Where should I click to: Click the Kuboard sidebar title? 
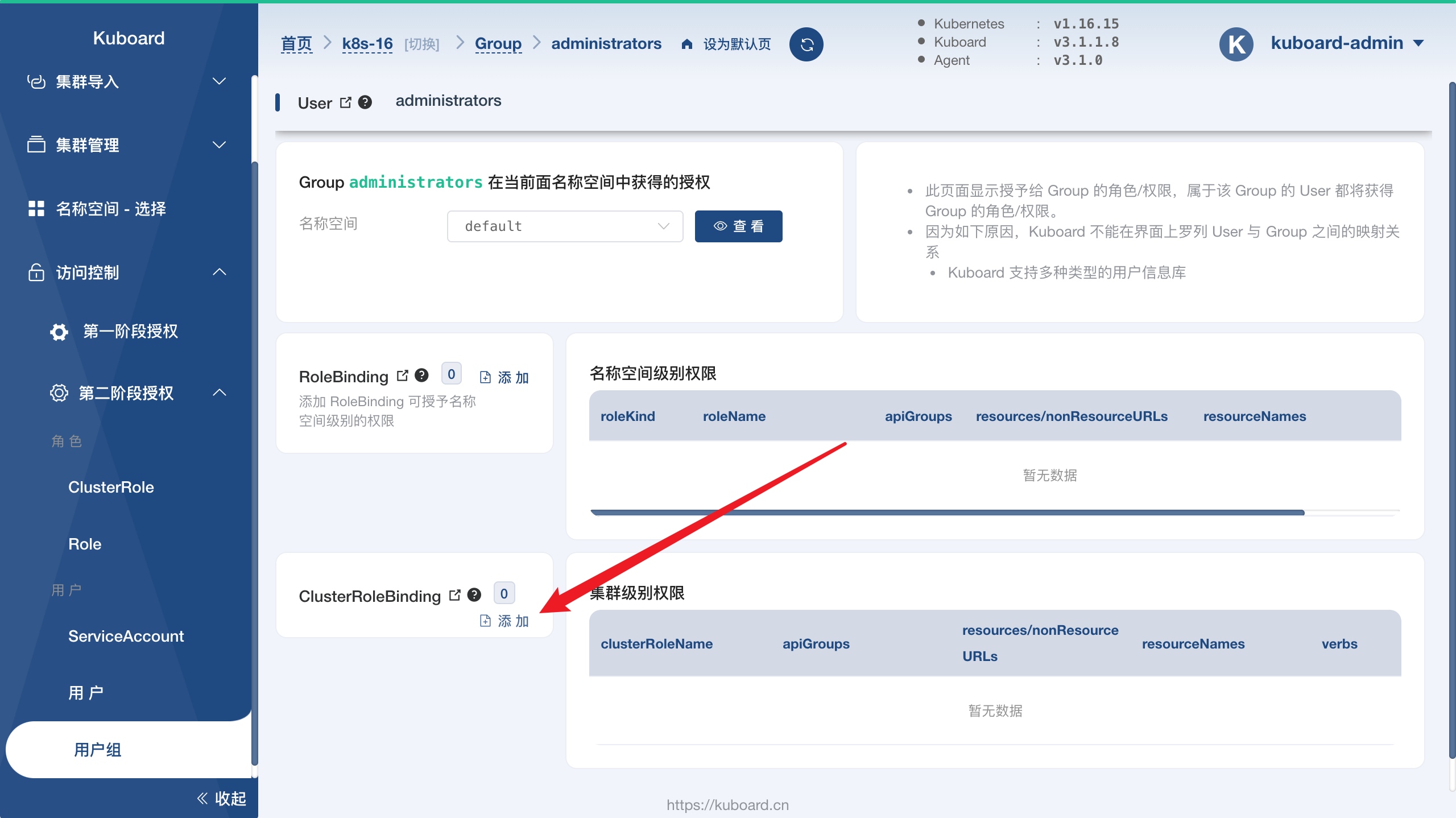129,38
